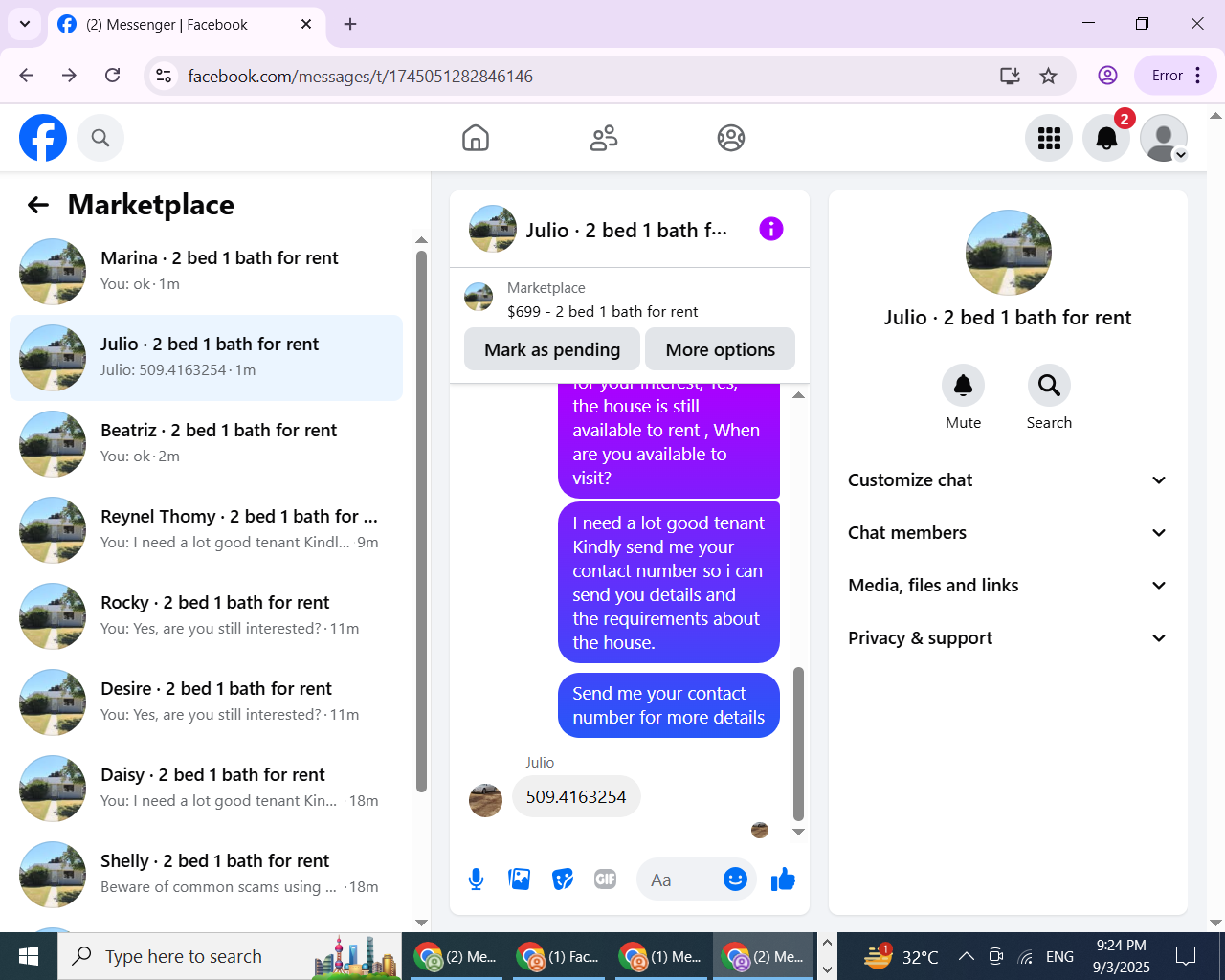Expand the Customize chat section
This screenshot has height=980, width=1225.
[x=1008, y=480]
